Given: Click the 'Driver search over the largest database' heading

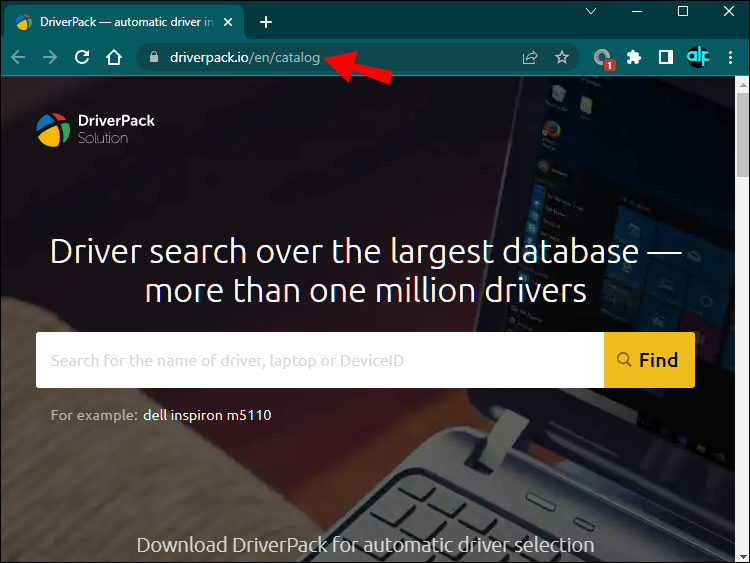Looking at the screenshot, I should click(x=366, y=271).
